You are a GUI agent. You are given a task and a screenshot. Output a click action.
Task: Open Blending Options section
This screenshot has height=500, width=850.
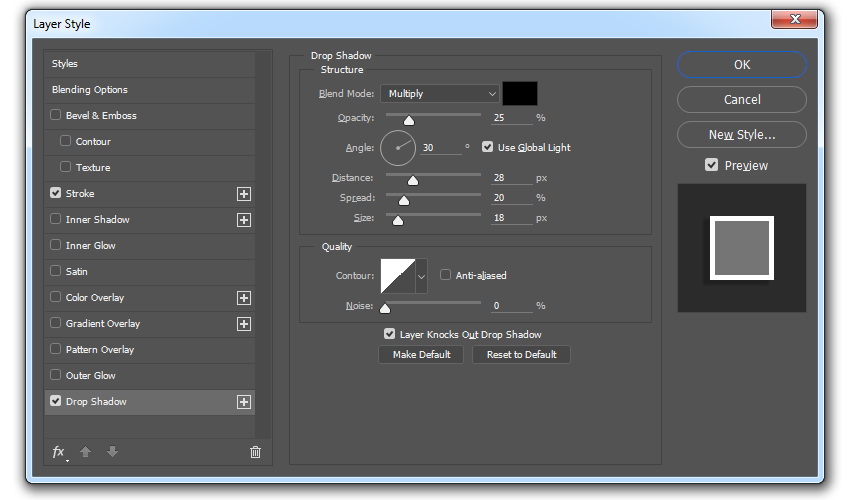pyautogui.click(x=150, y=90)
